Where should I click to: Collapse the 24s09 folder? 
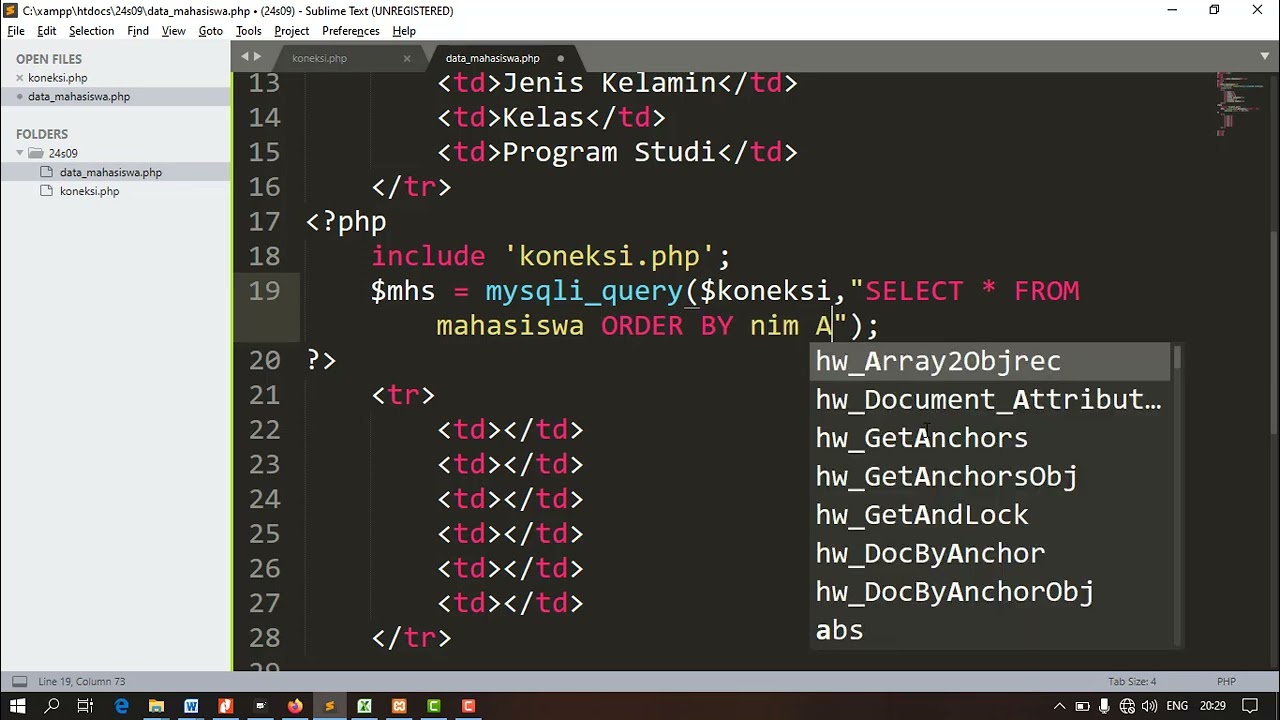[x=20, y=153]
